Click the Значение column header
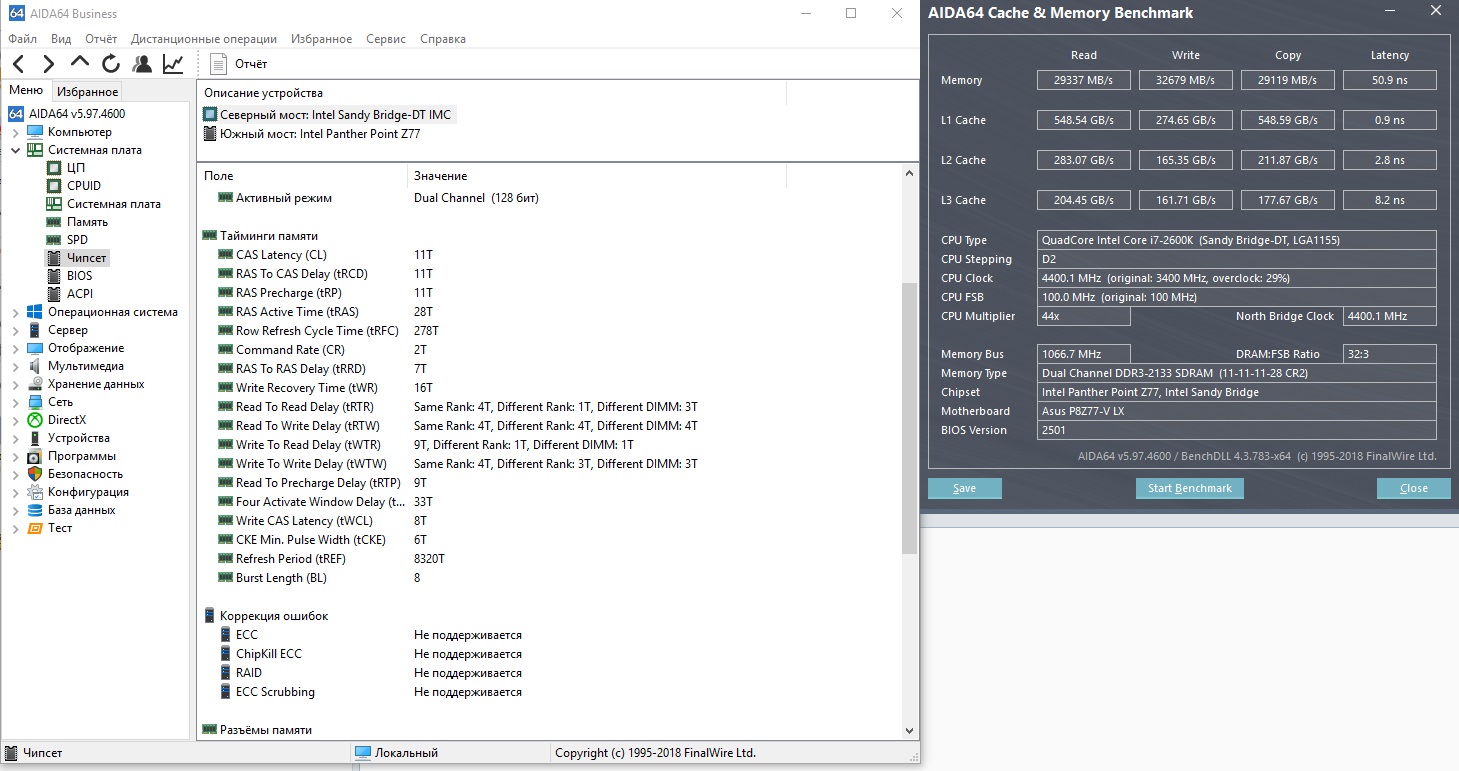The image size is (1459, 771). pyautogui.click(x=597, y=176)
